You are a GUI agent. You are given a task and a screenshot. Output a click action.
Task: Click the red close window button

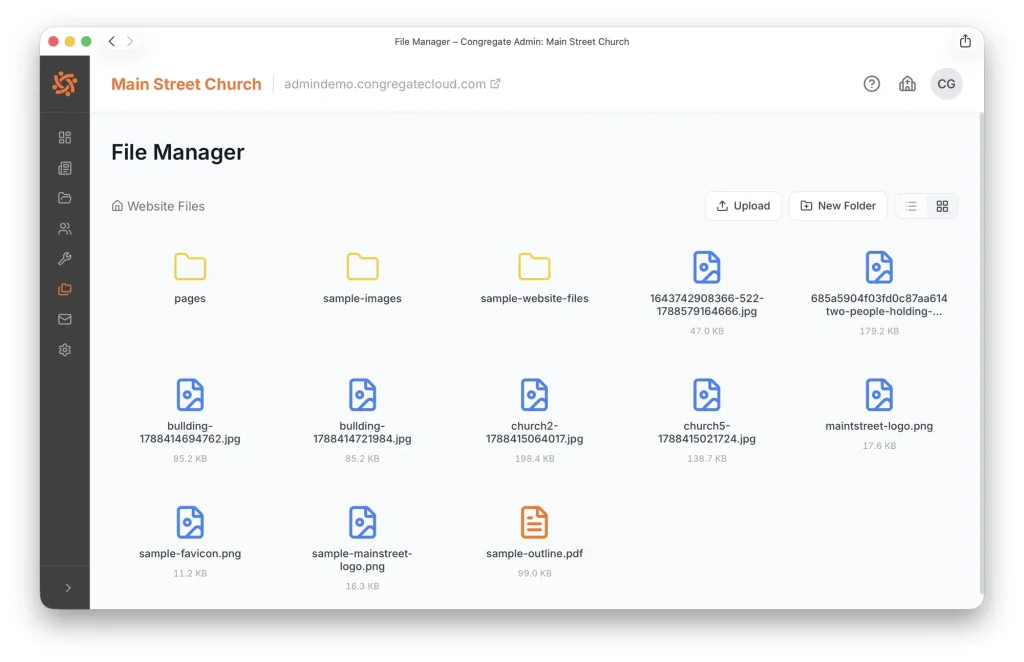pos(54,41)
